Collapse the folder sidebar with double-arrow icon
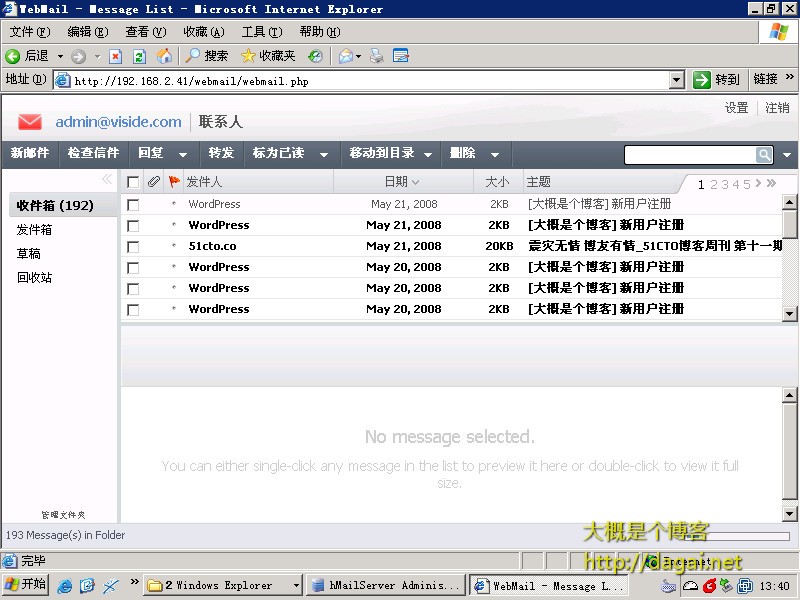800x600 pixels. (x=107, y=180)
